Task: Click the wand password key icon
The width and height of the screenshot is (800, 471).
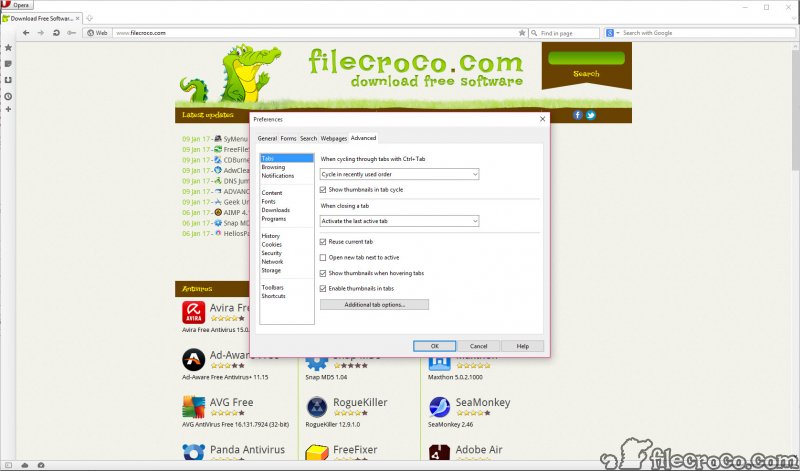Action: click(71, 33)
